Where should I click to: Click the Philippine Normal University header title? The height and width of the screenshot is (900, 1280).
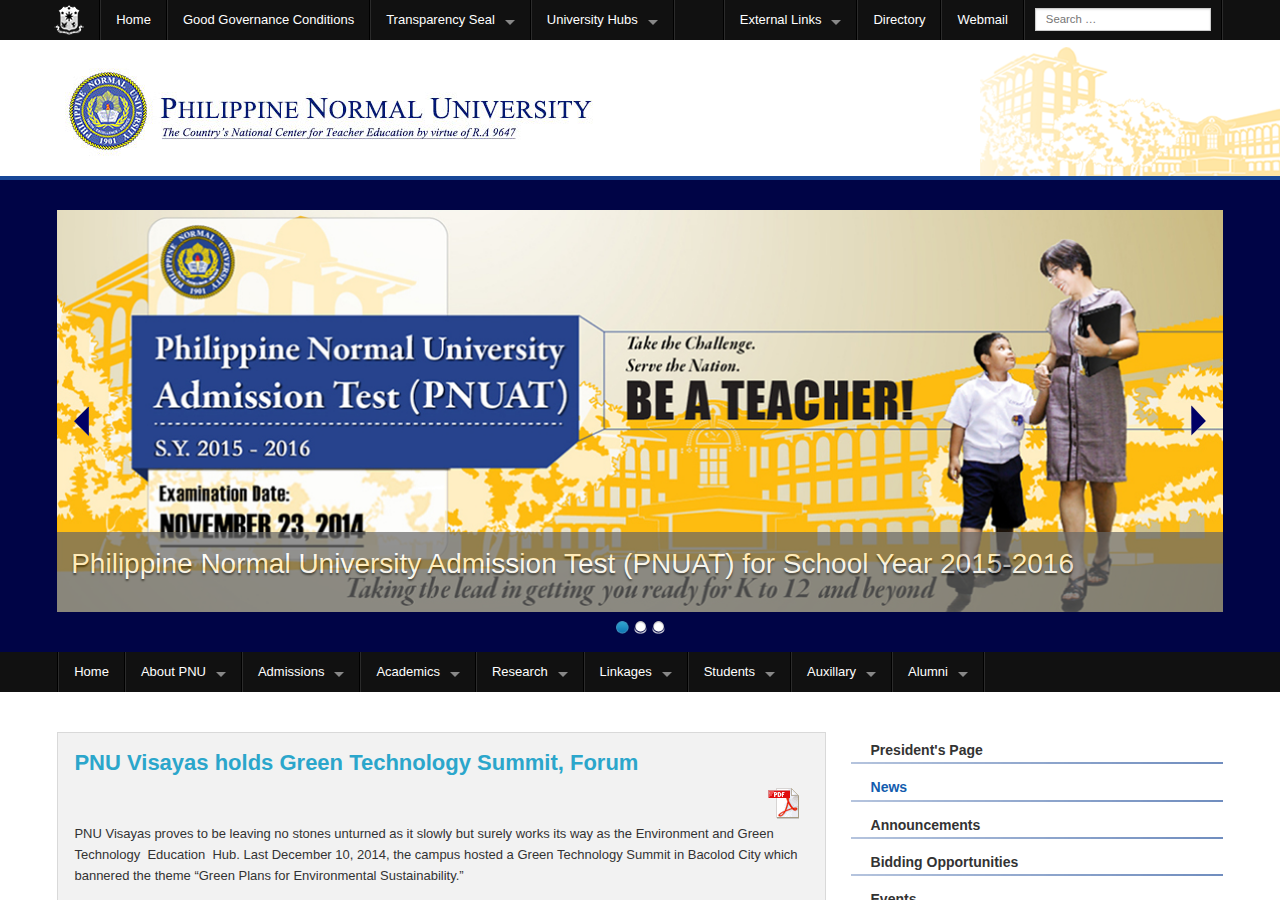click(376, 108)
